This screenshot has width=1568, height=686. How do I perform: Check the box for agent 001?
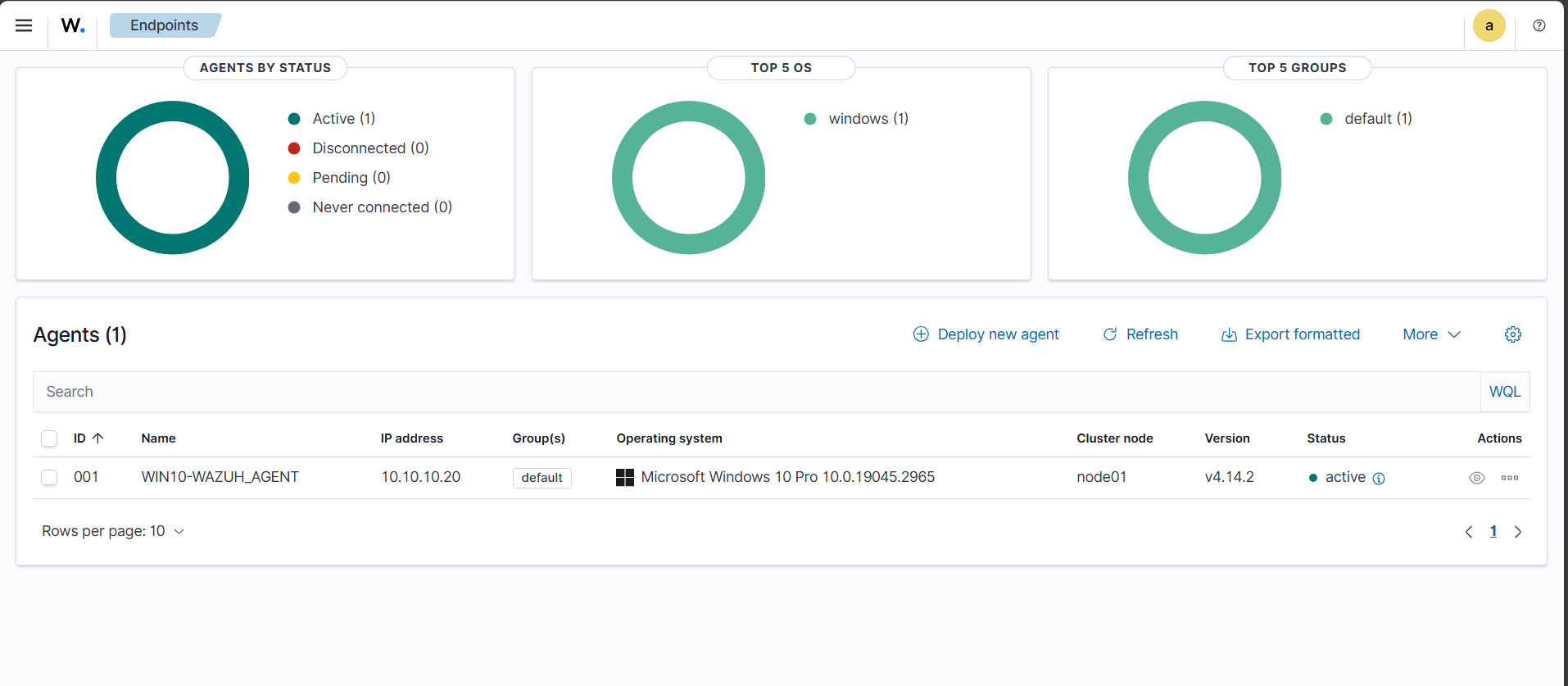49,477
